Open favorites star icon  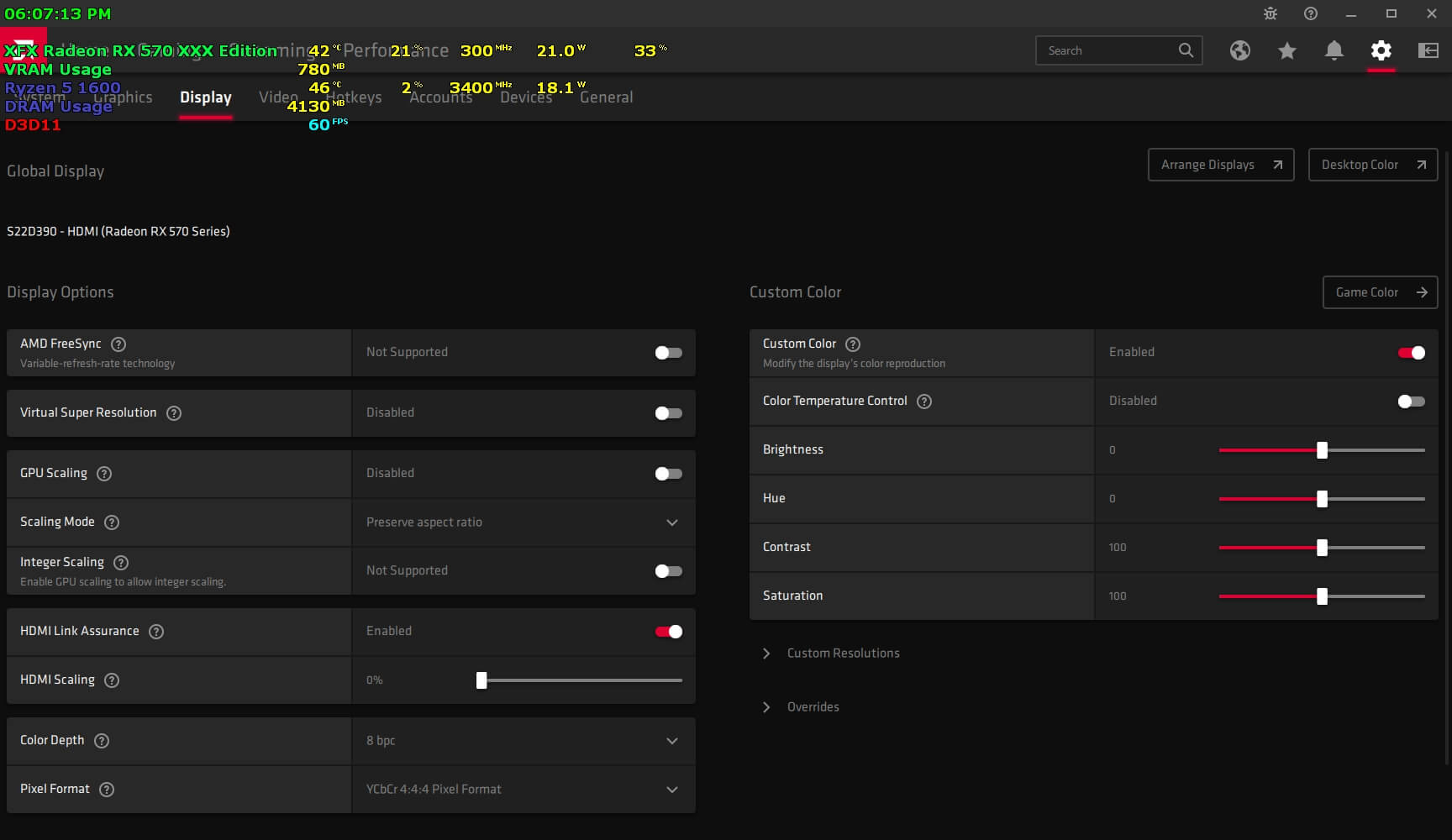[1286, 50]
